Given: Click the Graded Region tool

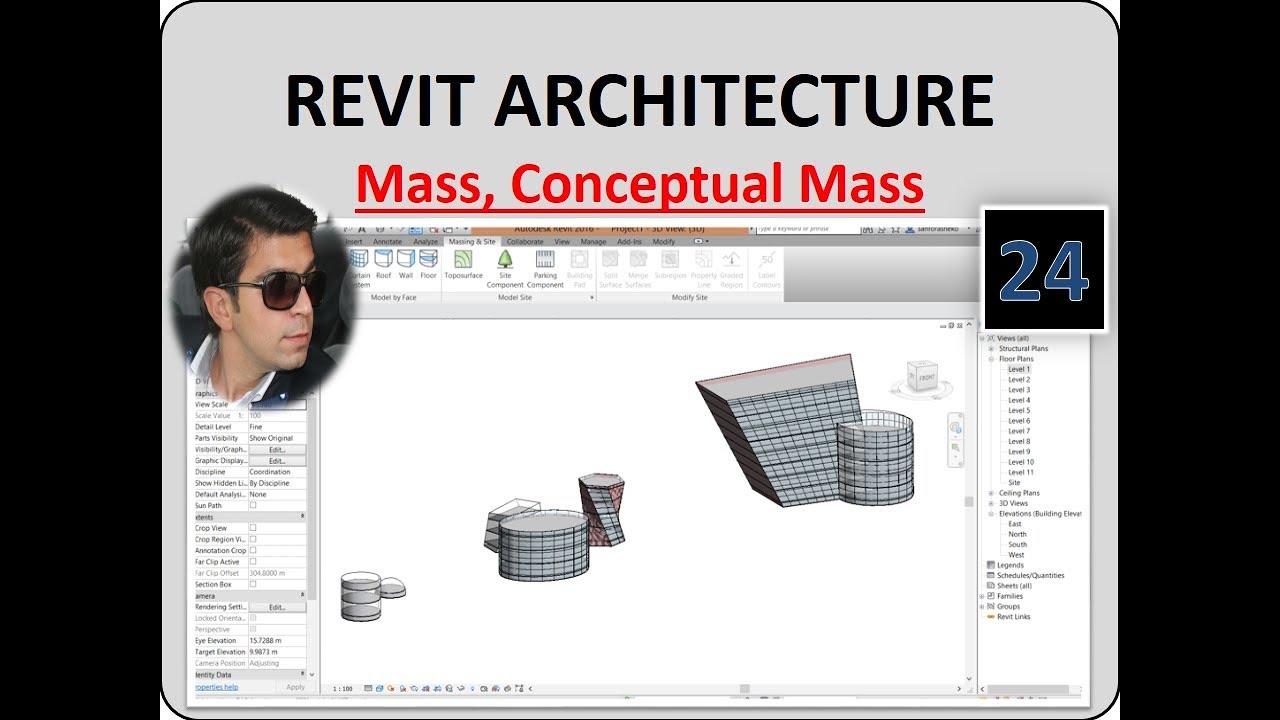Looking at the screenshot, I should (731, 268).
